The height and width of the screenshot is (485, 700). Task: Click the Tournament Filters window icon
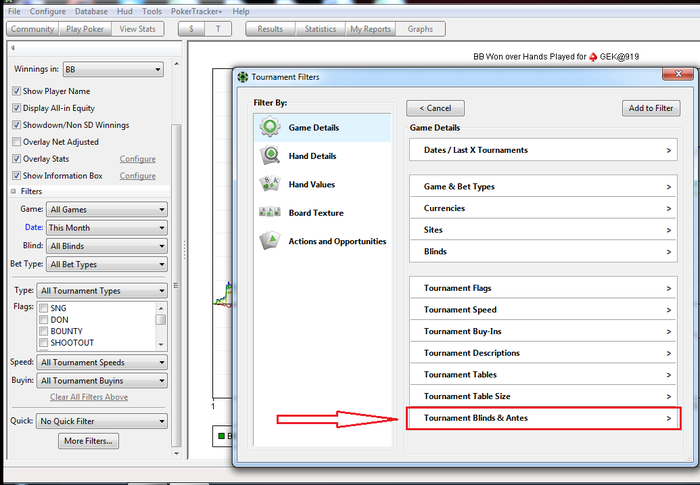click(x=242, y=77)
